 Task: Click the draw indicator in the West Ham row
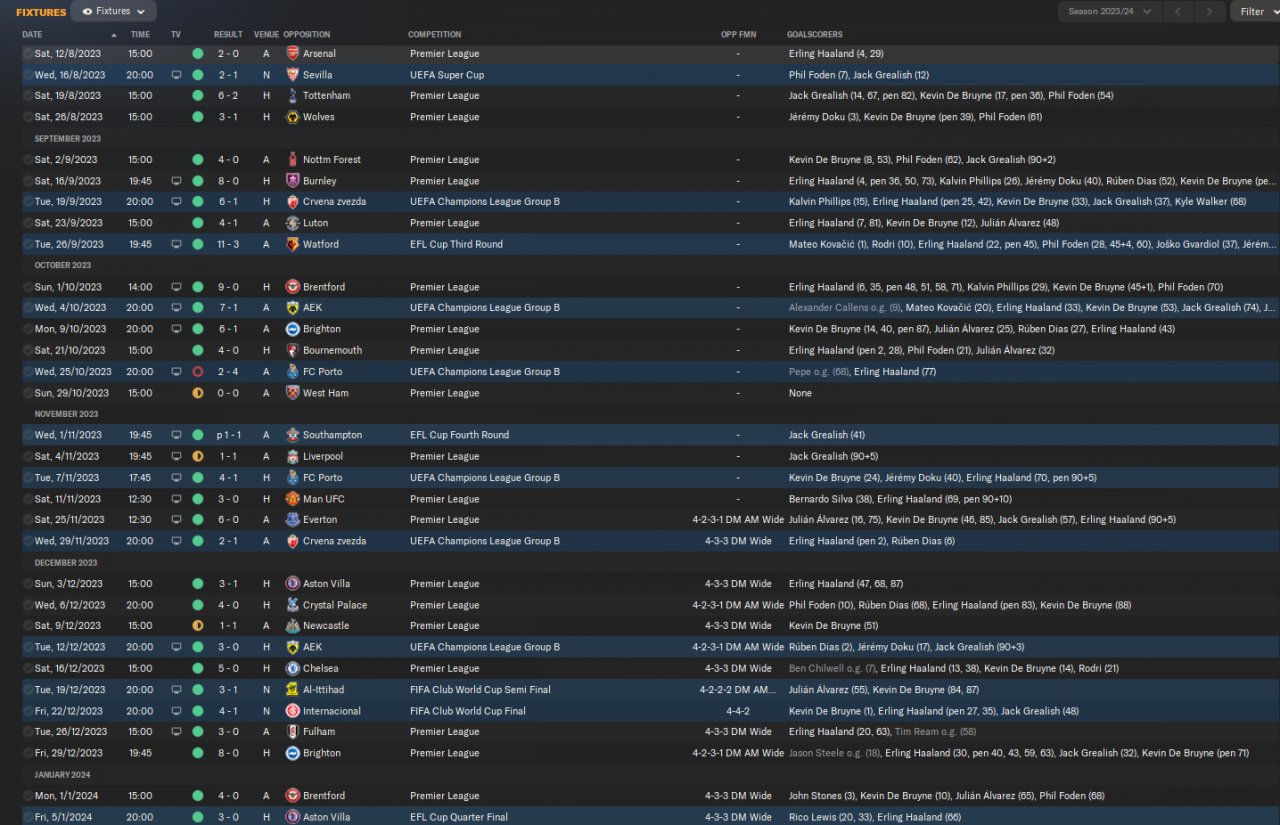(x=198, y=393)
